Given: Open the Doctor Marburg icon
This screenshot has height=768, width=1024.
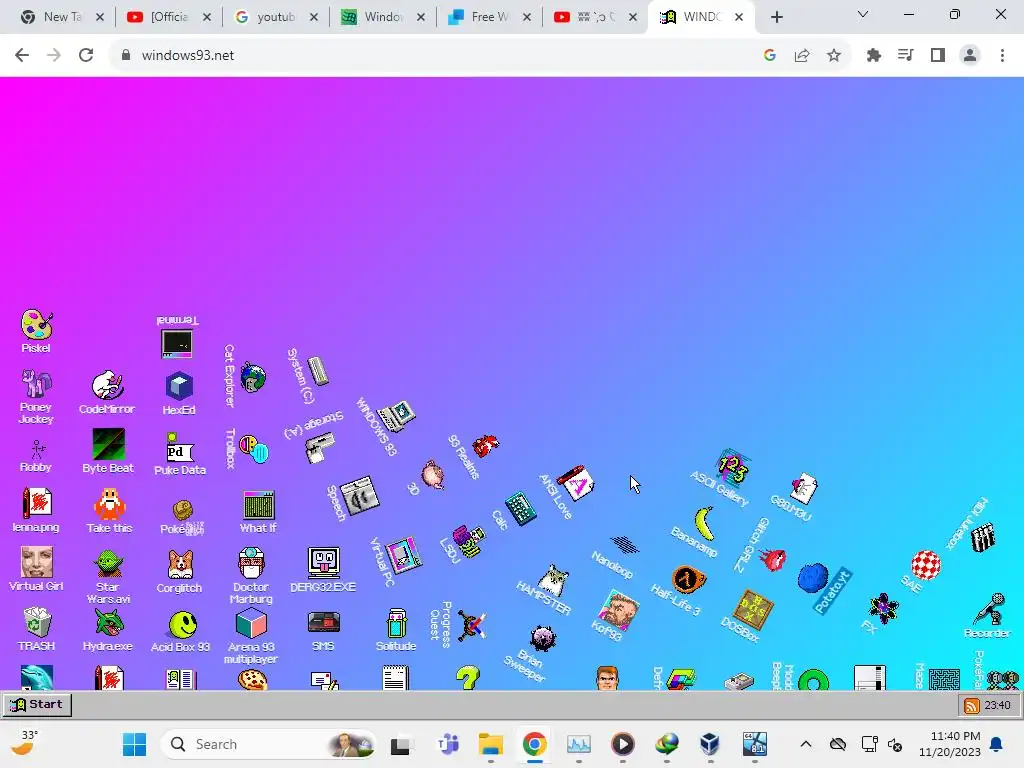Looking at the screenshot, I should pyautogui.click(x=251, y=564).
